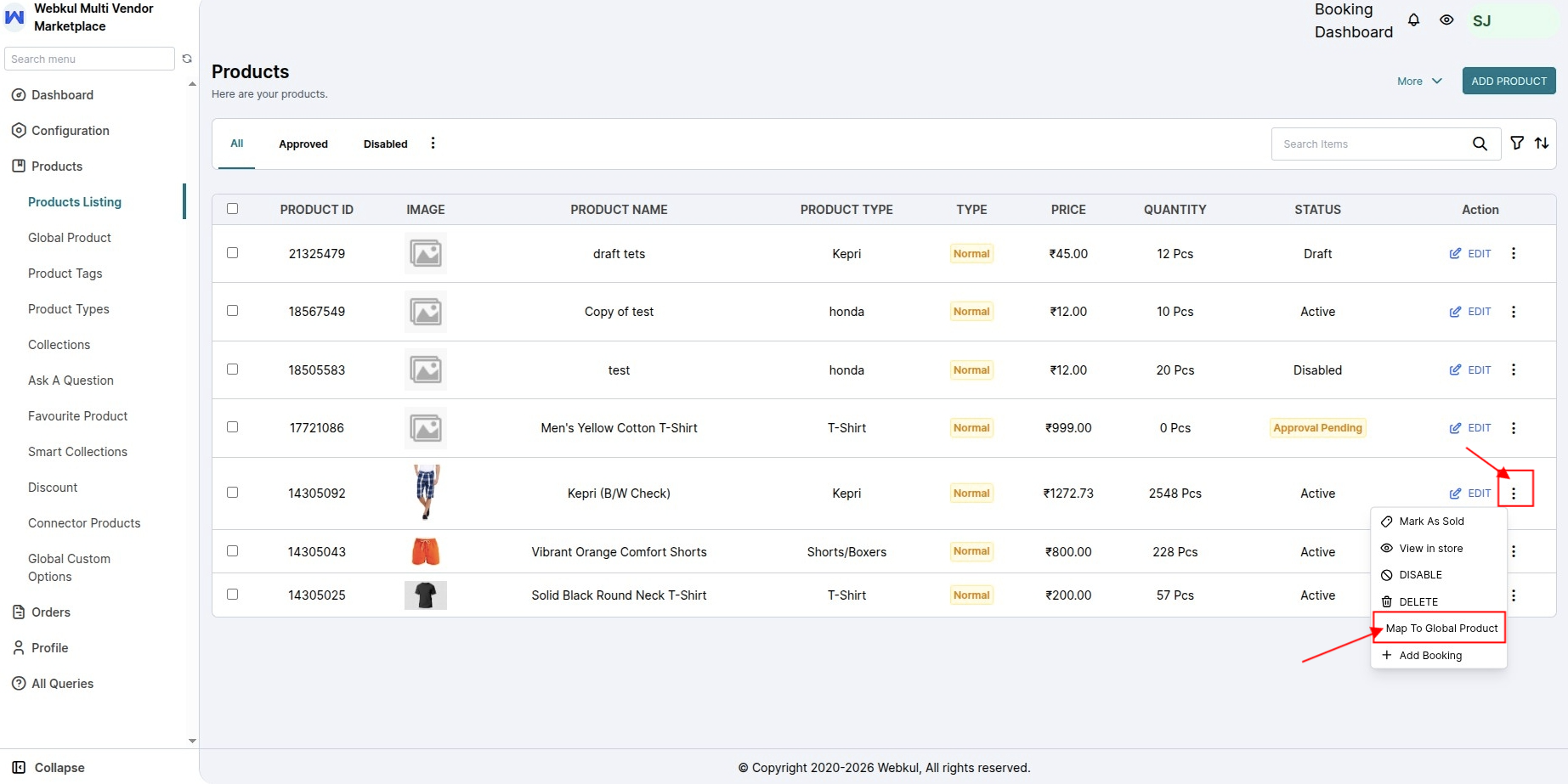Open actions menu for draft tets row
Image resolution: width=1568 pixels, height=784 pixels.
pos(1514,253)
